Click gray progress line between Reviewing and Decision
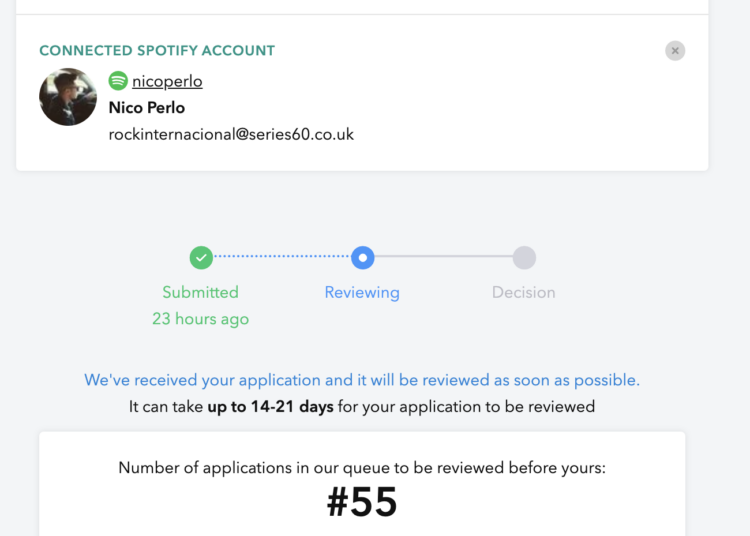The image size is (750, 536). click(443, 258)
